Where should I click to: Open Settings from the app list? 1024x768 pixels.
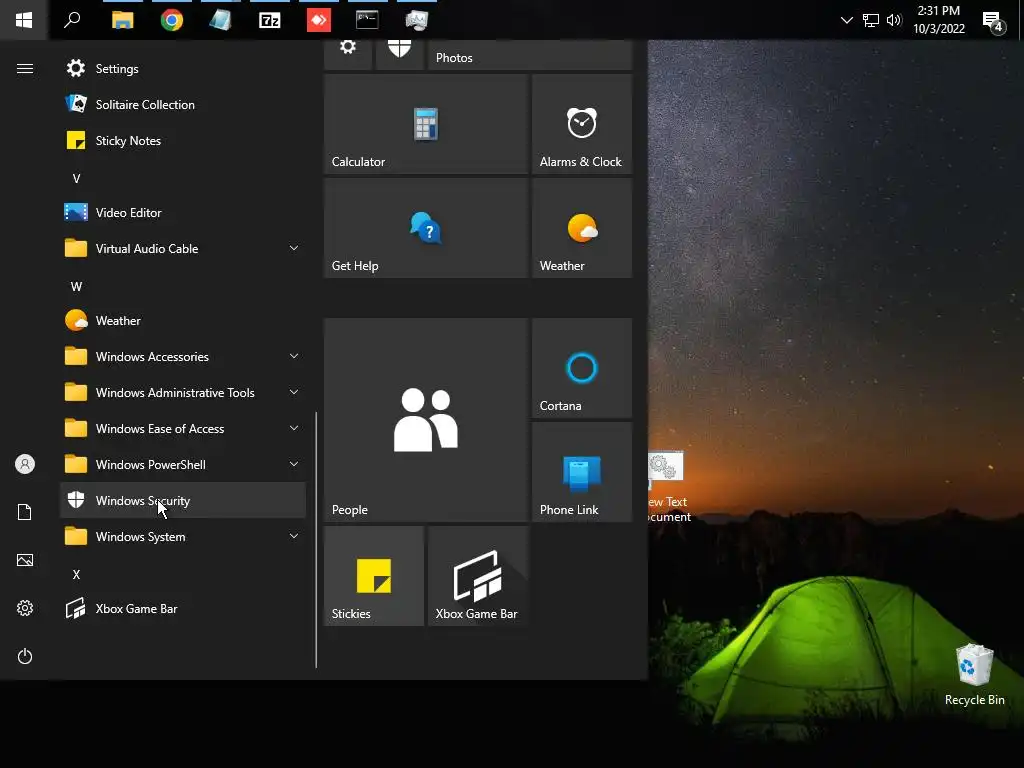183,69
